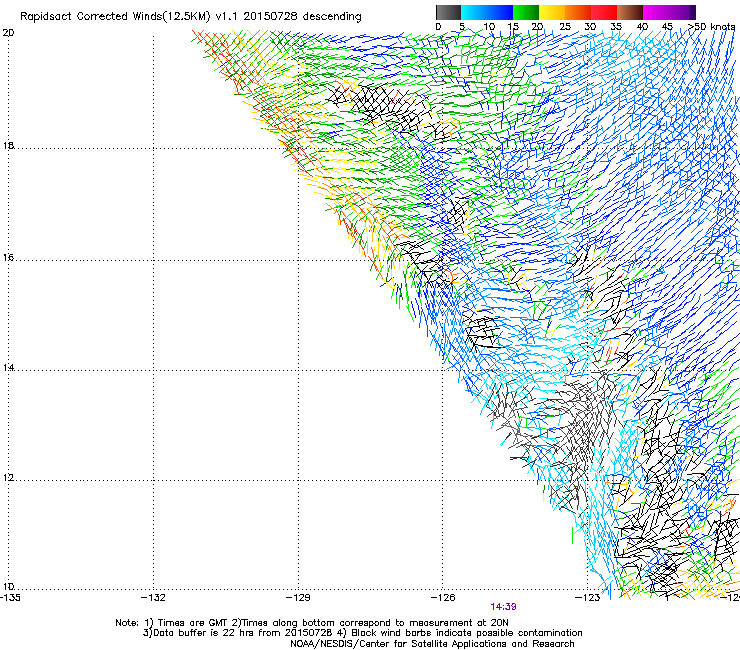The height and width of the screenshot is (650, 740).
Task: Click the "3)Data buffer is 22 hrs" note line
Action: pos(362,633)
